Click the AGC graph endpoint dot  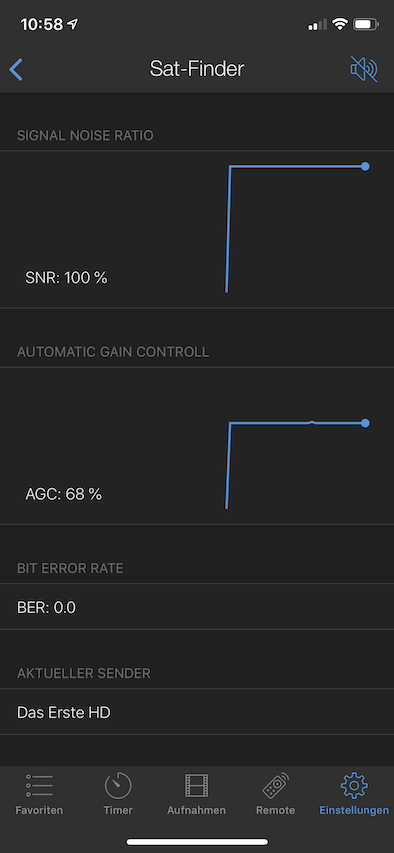click(365, 423)
